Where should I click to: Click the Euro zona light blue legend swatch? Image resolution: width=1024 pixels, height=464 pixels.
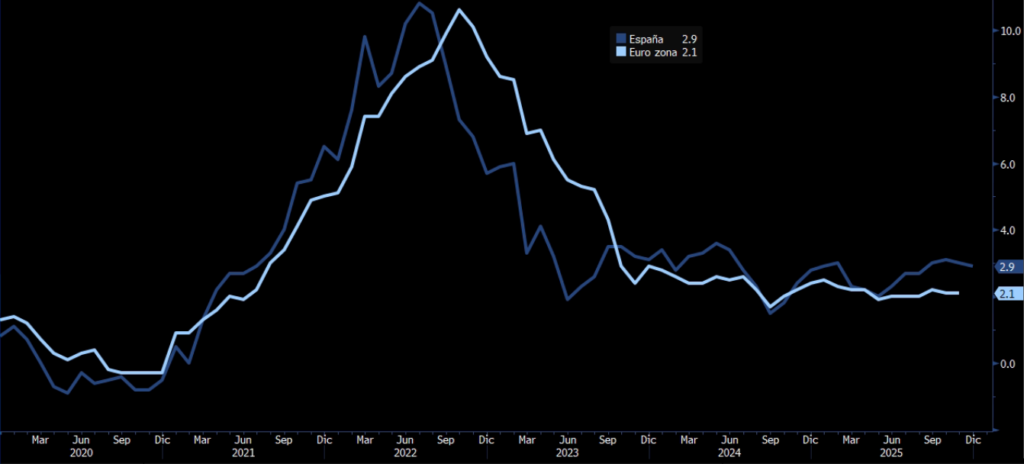coord(621,51)
